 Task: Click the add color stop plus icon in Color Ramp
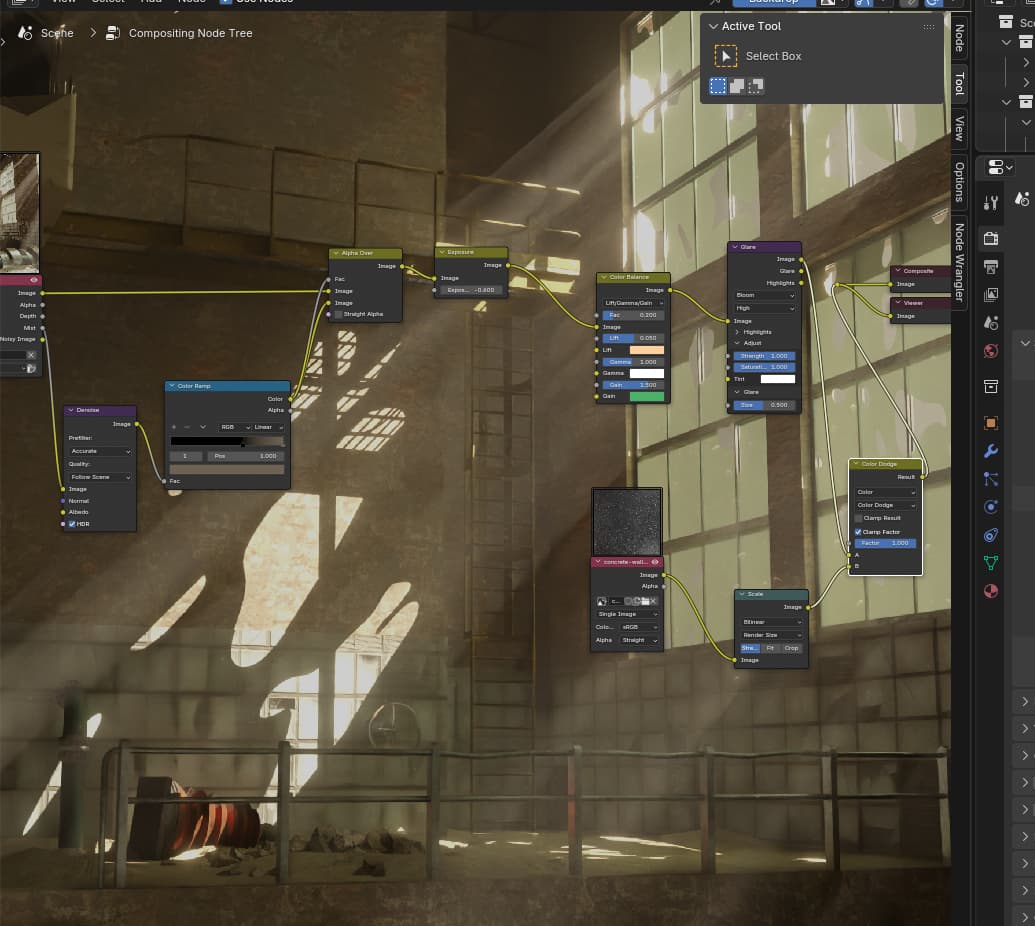point(174,427)
